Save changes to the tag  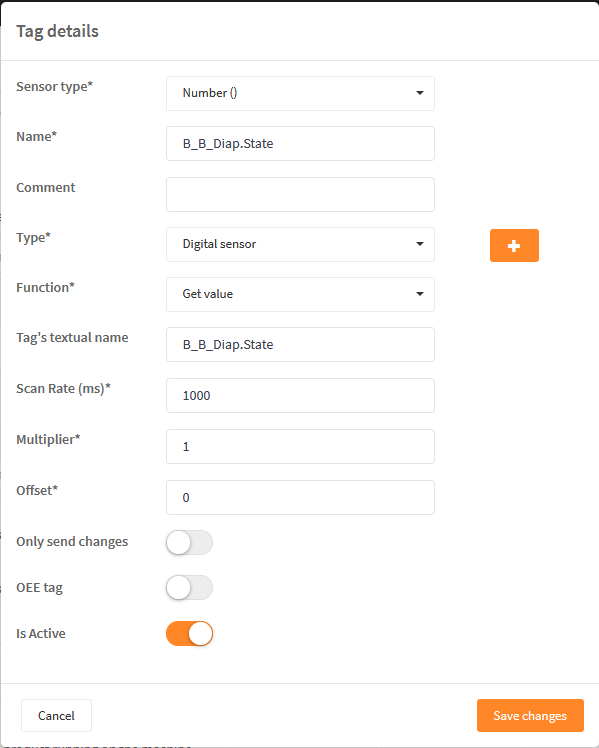pyautogui.click(x=530, y=716)
